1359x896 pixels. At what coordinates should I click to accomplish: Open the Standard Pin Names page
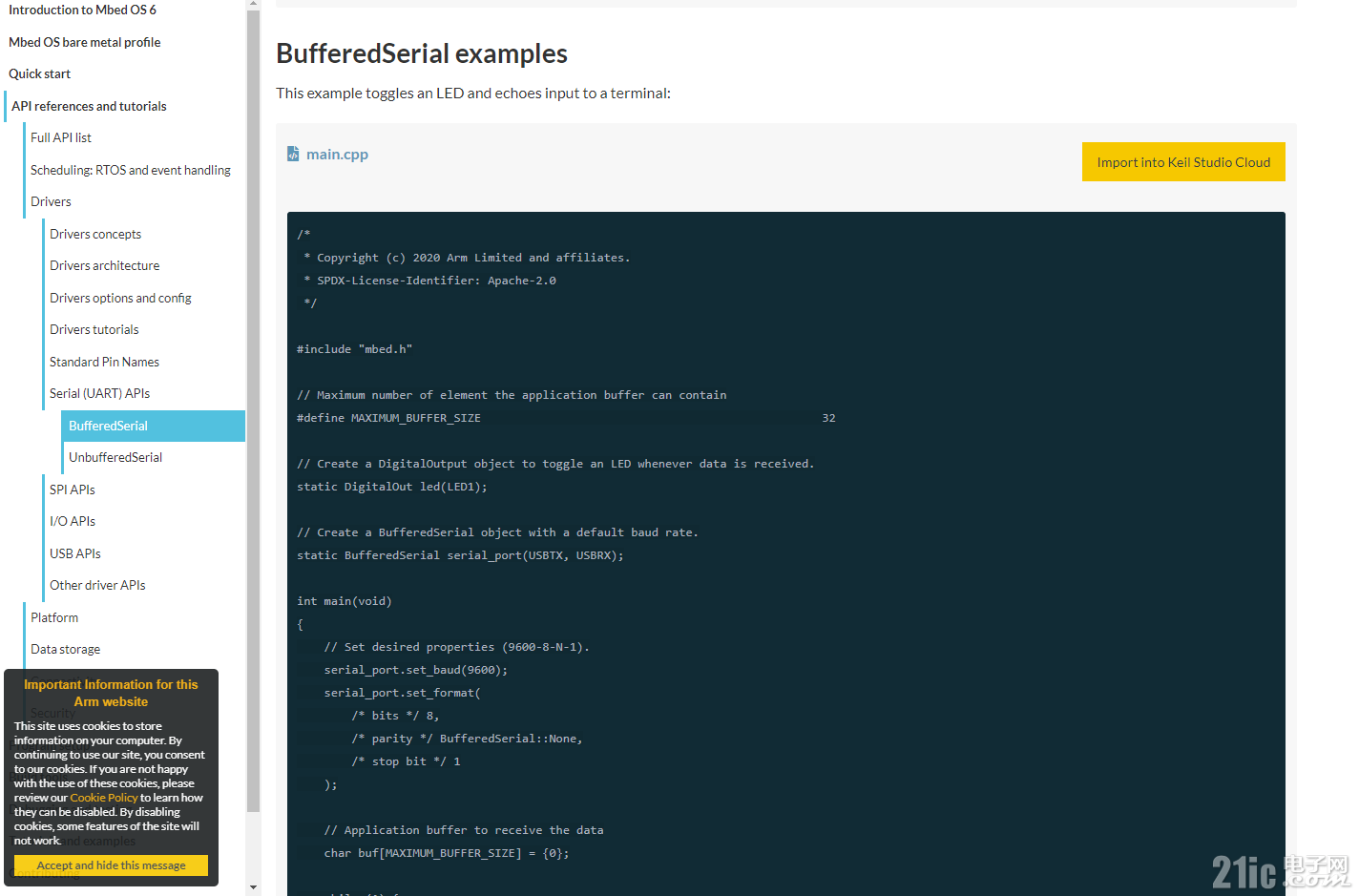pos(104,362)
